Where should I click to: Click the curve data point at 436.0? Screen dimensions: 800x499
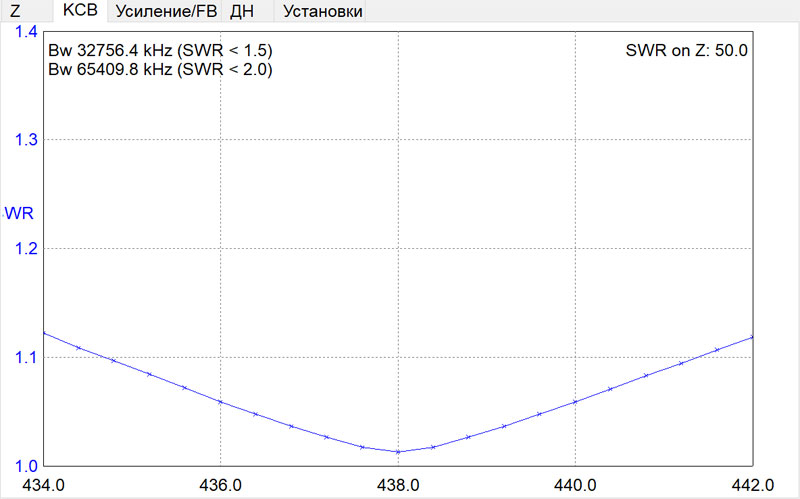click(220, 402)
